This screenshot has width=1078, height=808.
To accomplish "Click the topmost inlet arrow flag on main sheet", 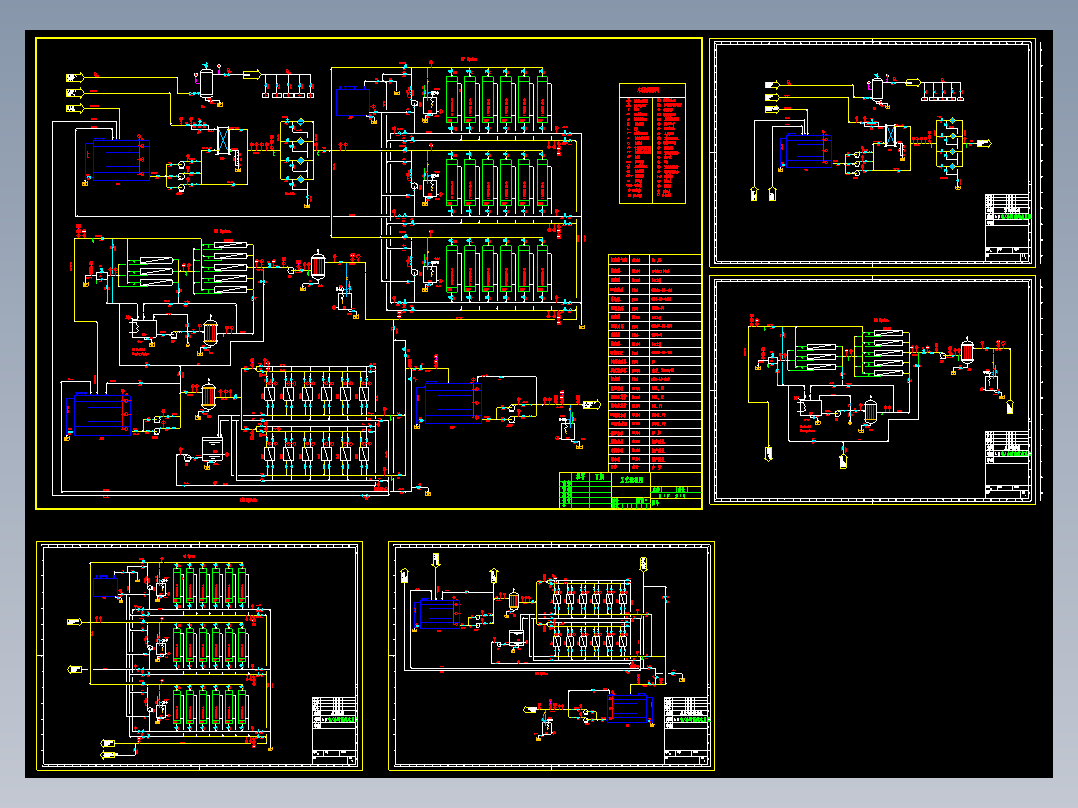I will pyautogui.click(x=75, y=77).
